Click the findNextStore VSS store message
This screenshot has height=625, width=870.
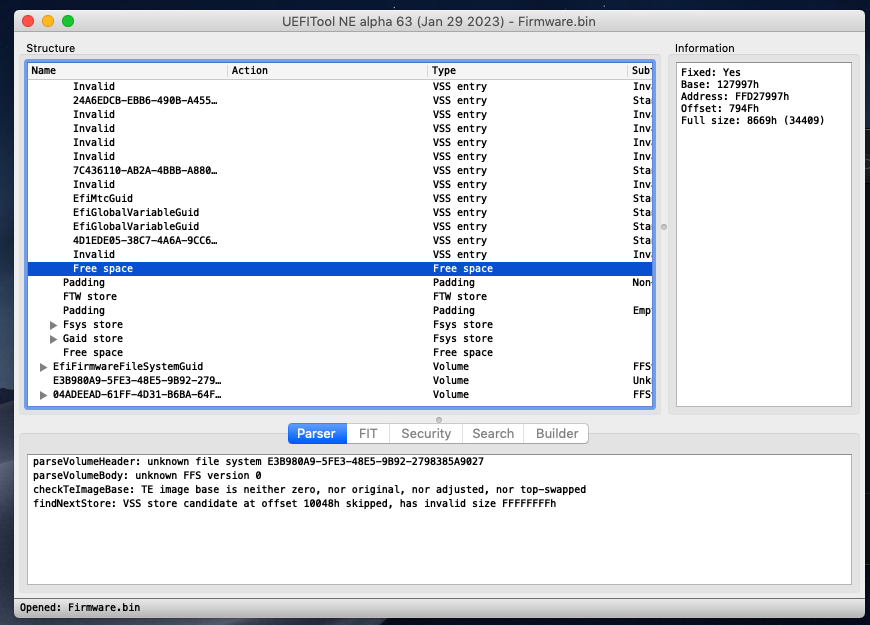point(294,504)
